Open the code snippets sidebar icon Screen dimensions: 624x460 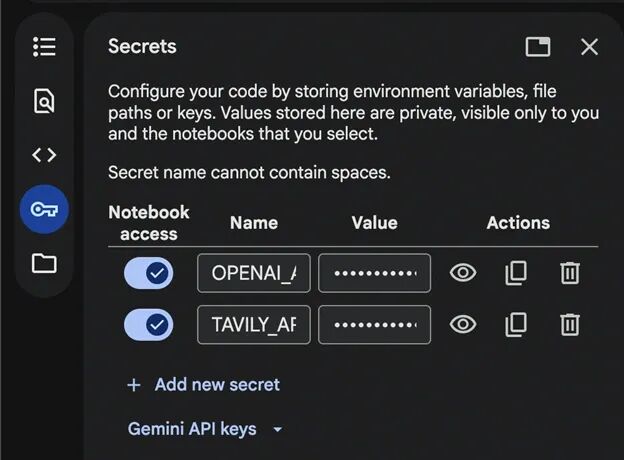tap(44, 155)
